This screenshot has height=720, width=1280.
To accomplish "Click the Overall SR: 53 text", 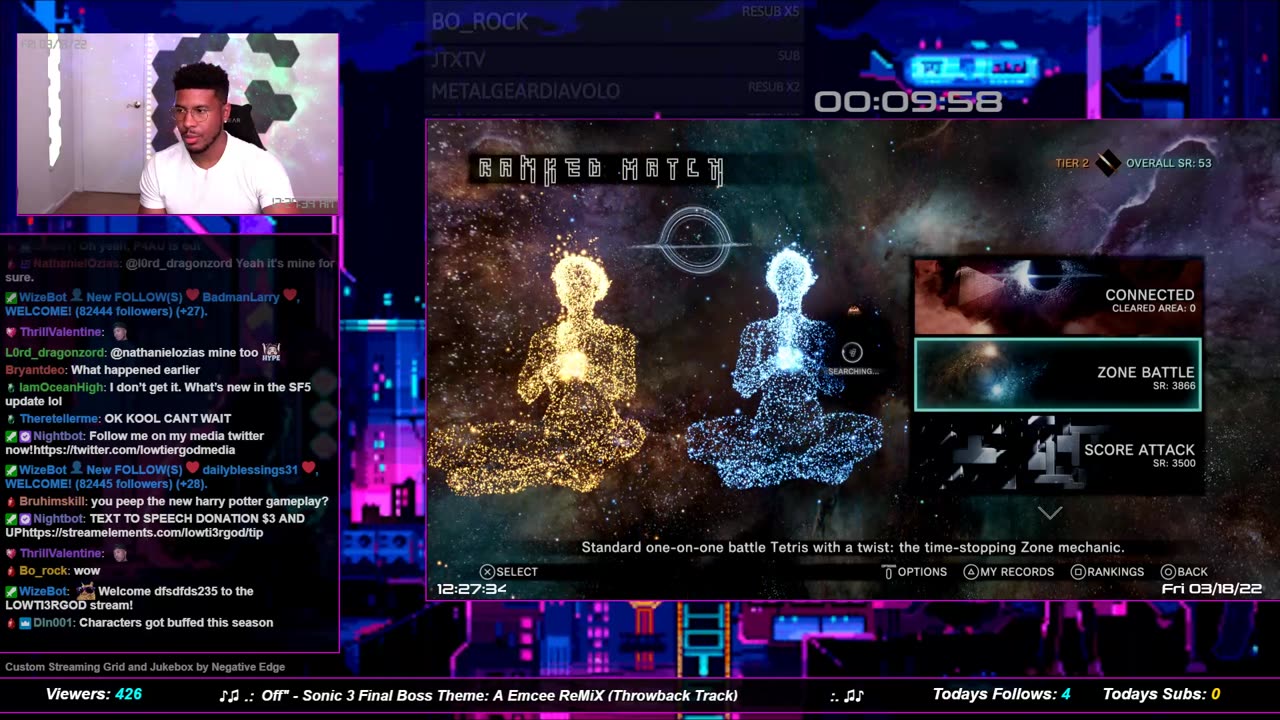I will 1168,163.
